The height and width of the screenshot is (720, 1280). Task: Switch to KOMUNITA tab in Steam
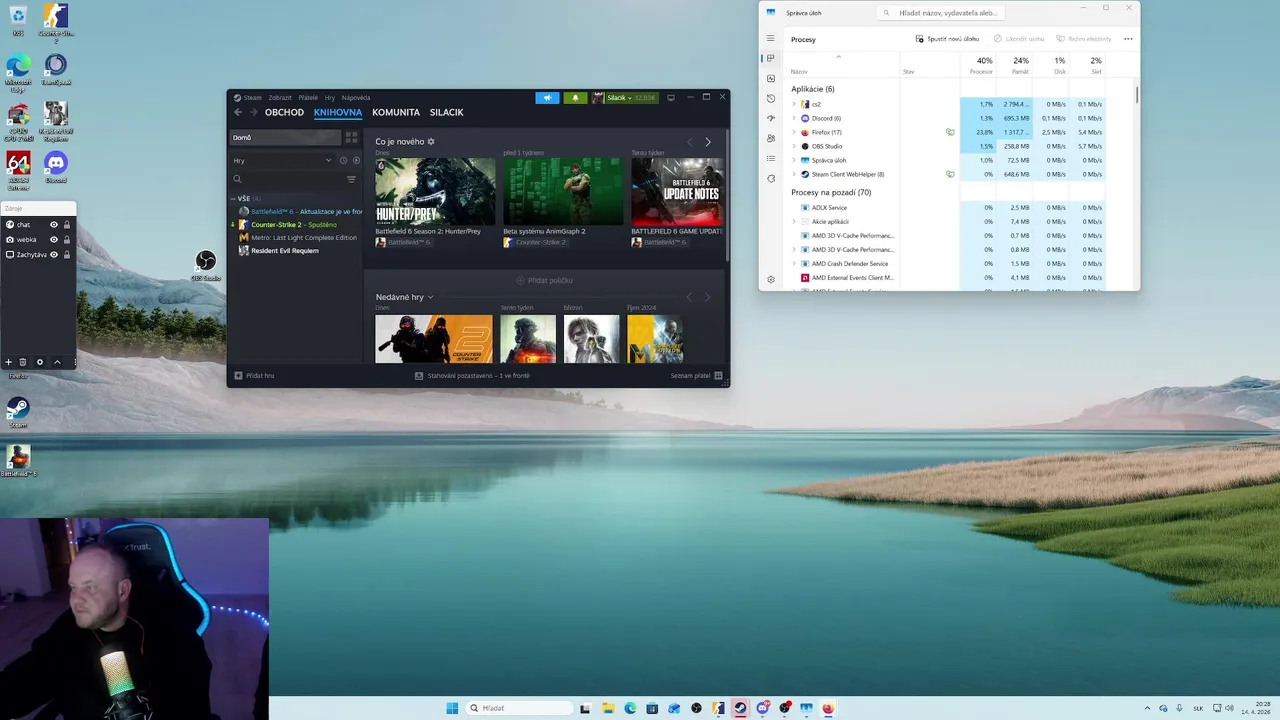pyautogui.click(x=396, y=113)
